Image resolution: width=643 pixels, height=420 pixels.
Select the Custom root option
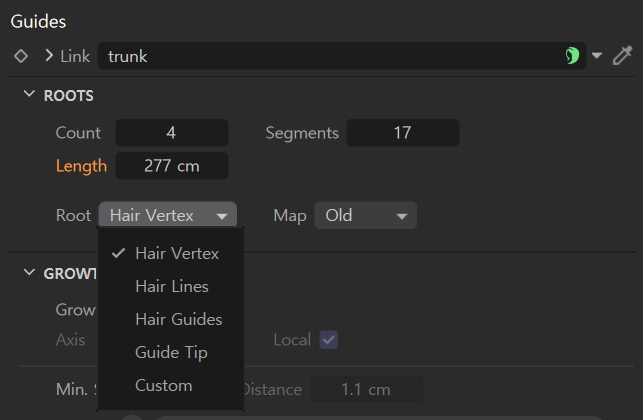point(163,386)
